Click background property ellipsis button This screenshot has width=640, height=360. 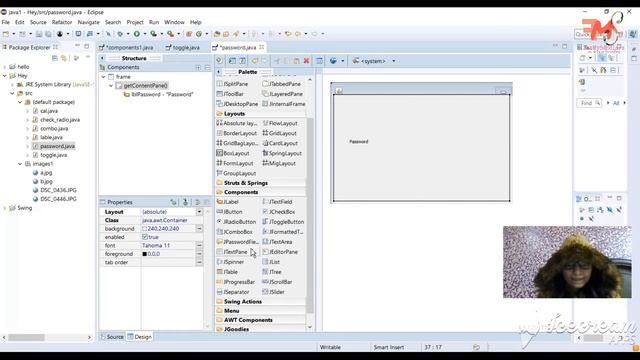point(199,229)
